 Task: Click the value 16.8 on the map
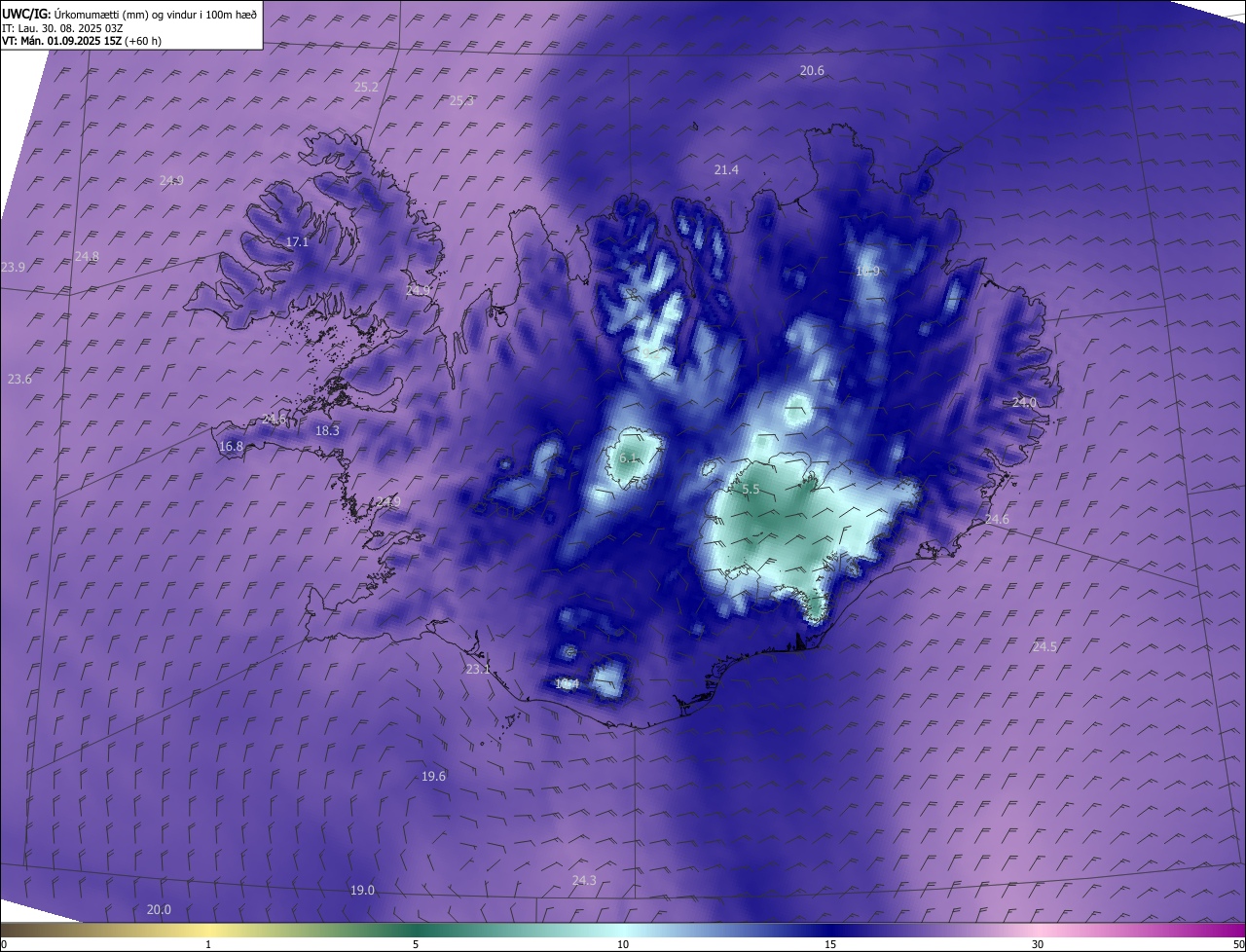tap(231, 448)
